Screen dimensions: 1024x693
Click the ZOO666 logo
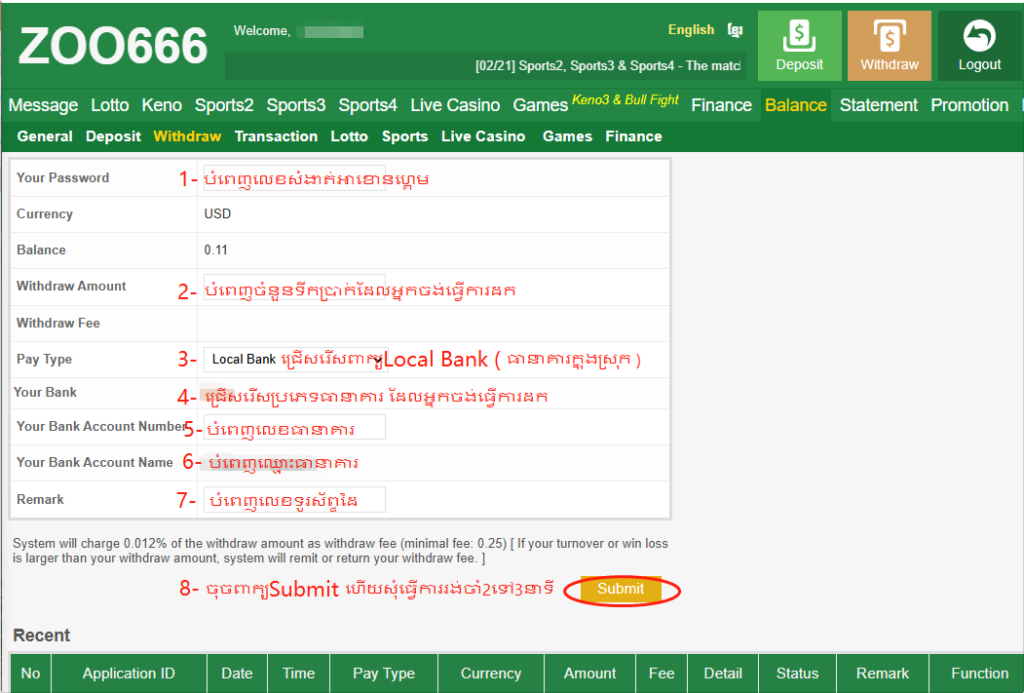pyautogui.click(x=113, y=46)
